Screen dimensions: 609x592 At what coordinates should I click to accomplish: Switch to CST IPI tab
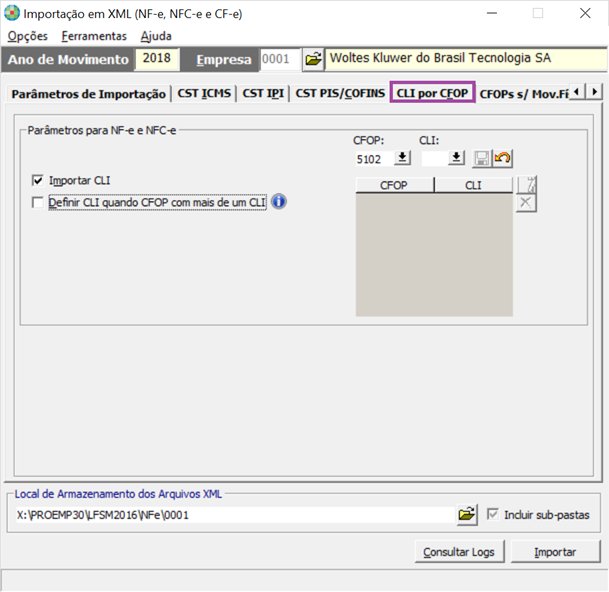(263, 94)
